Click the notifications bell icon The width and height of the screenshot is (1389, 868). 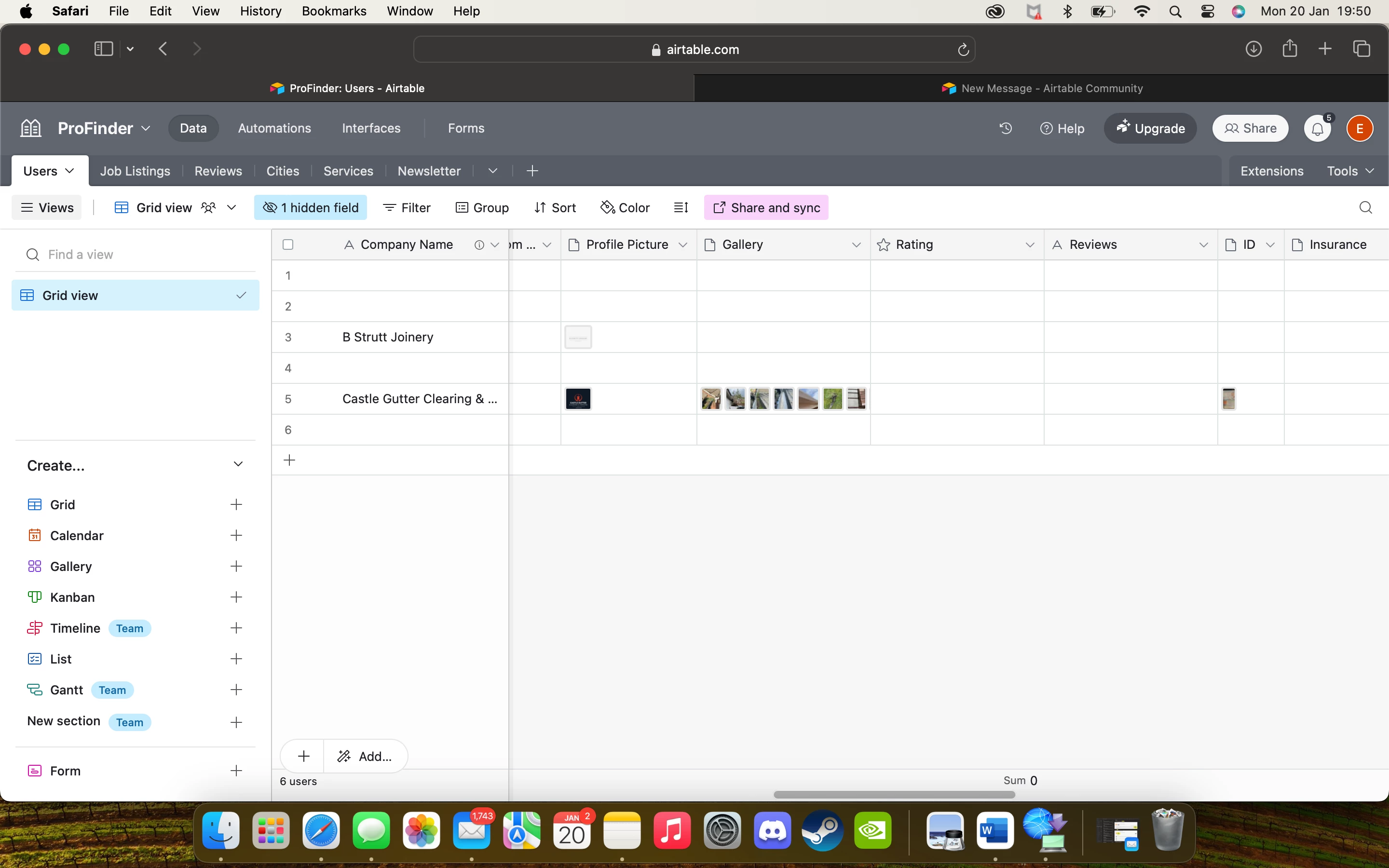click(1317, 129)
